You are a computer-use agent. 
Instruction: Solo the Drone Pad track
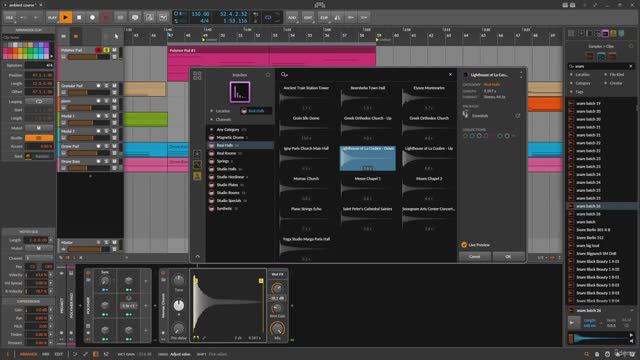[107, 146]
